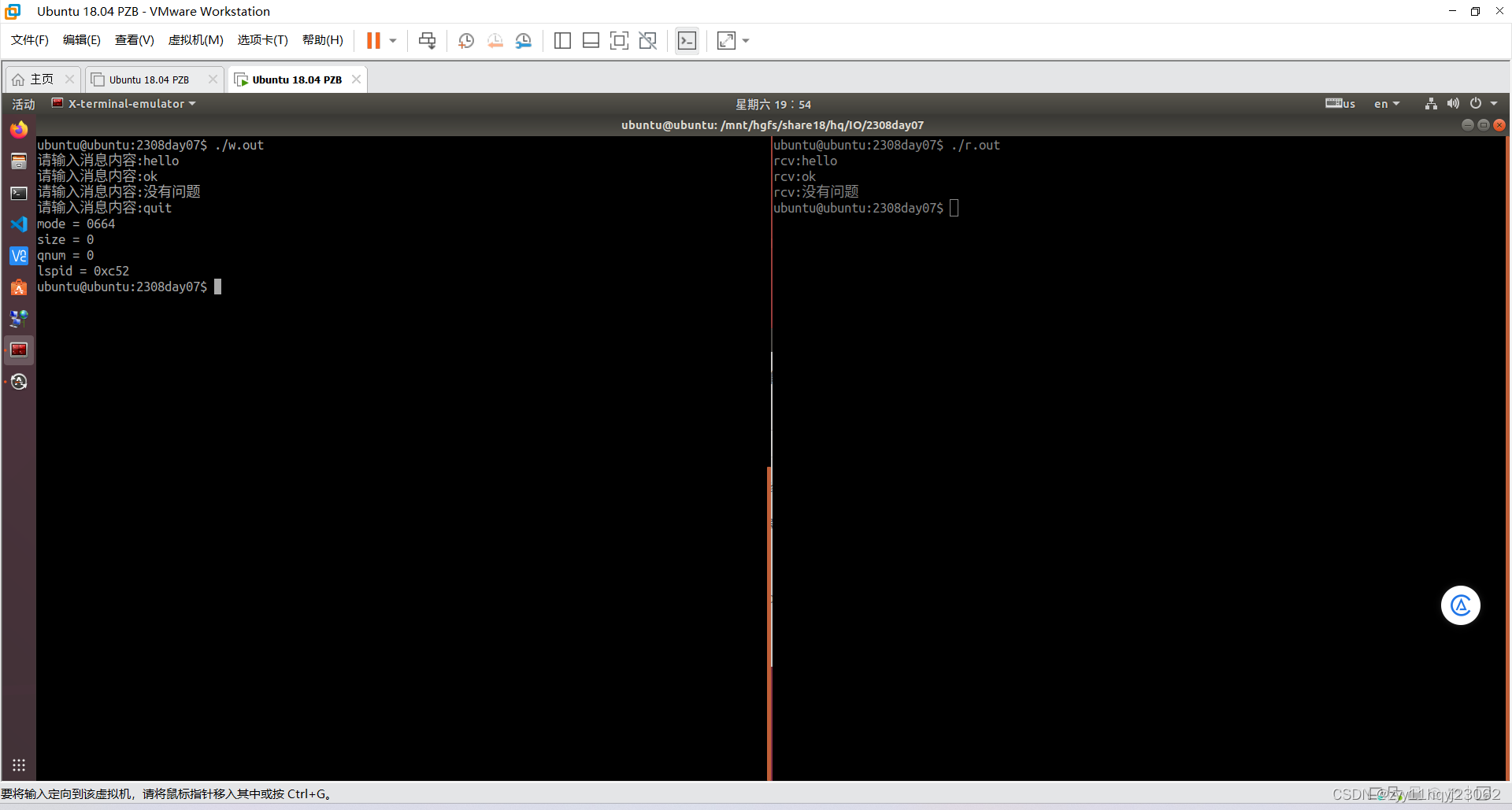Screen dimensions: 1512x810
Task: Click the console view icon
Action: click(x=687, y=41)
